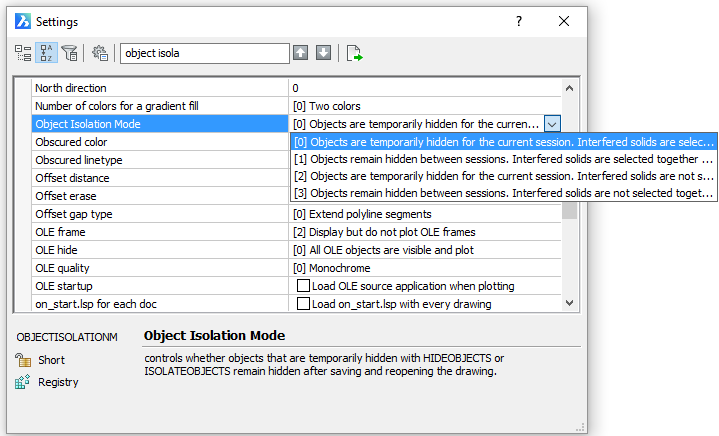Choose option [3] remain hidden, not selected together
719x436 pixels.
click(x=503, y=193)
